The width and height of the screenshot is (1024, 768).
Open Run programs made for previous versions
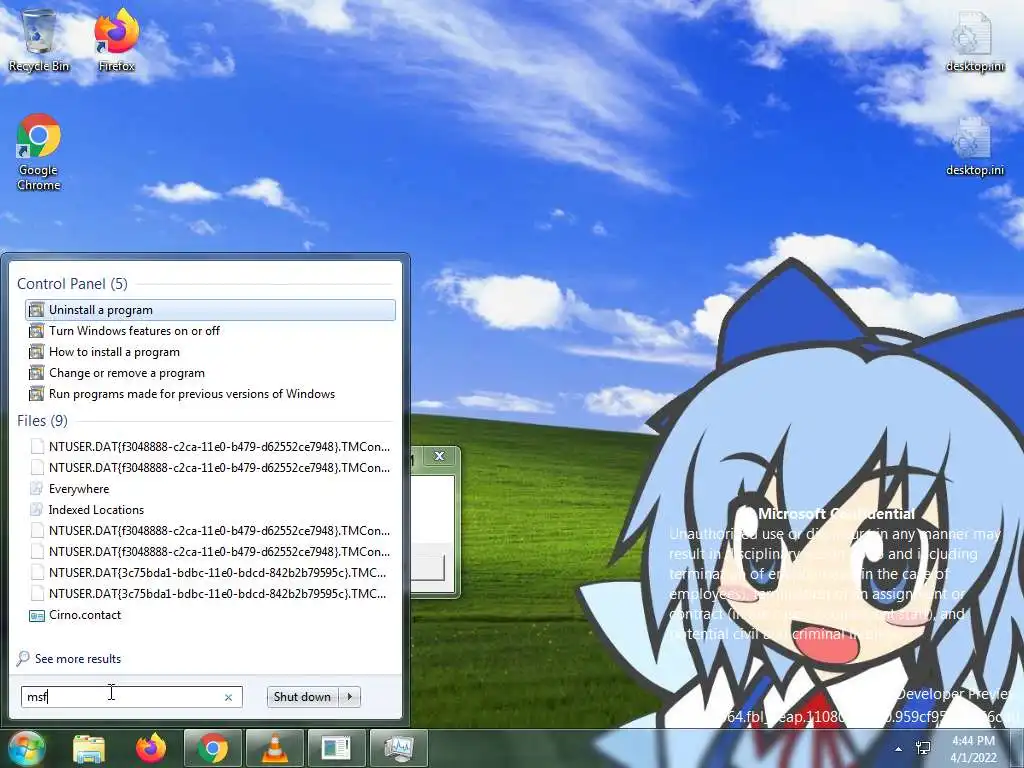tap(210, 394)
